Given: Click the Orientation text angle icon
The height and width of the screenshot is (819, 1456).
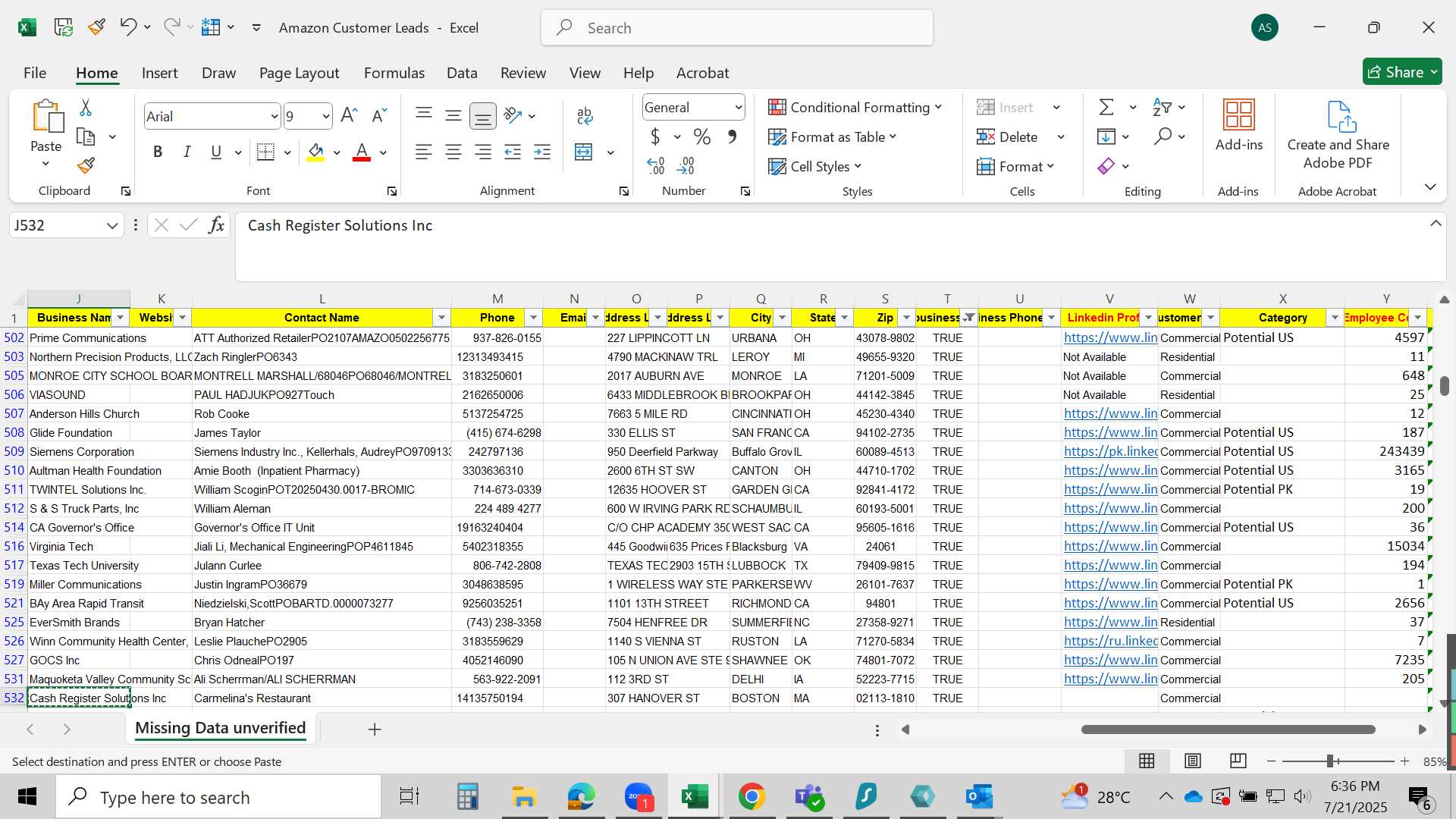Looking at the screenshot, I should pos(513,115).
